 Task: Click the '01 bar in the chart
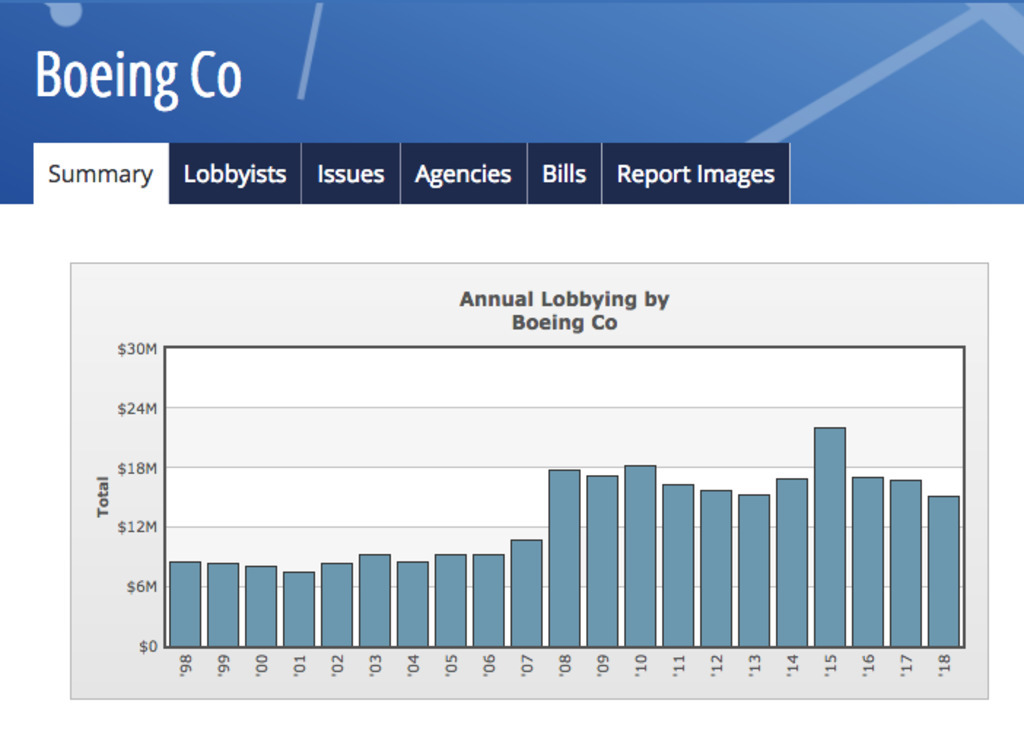tap(299, 609)
